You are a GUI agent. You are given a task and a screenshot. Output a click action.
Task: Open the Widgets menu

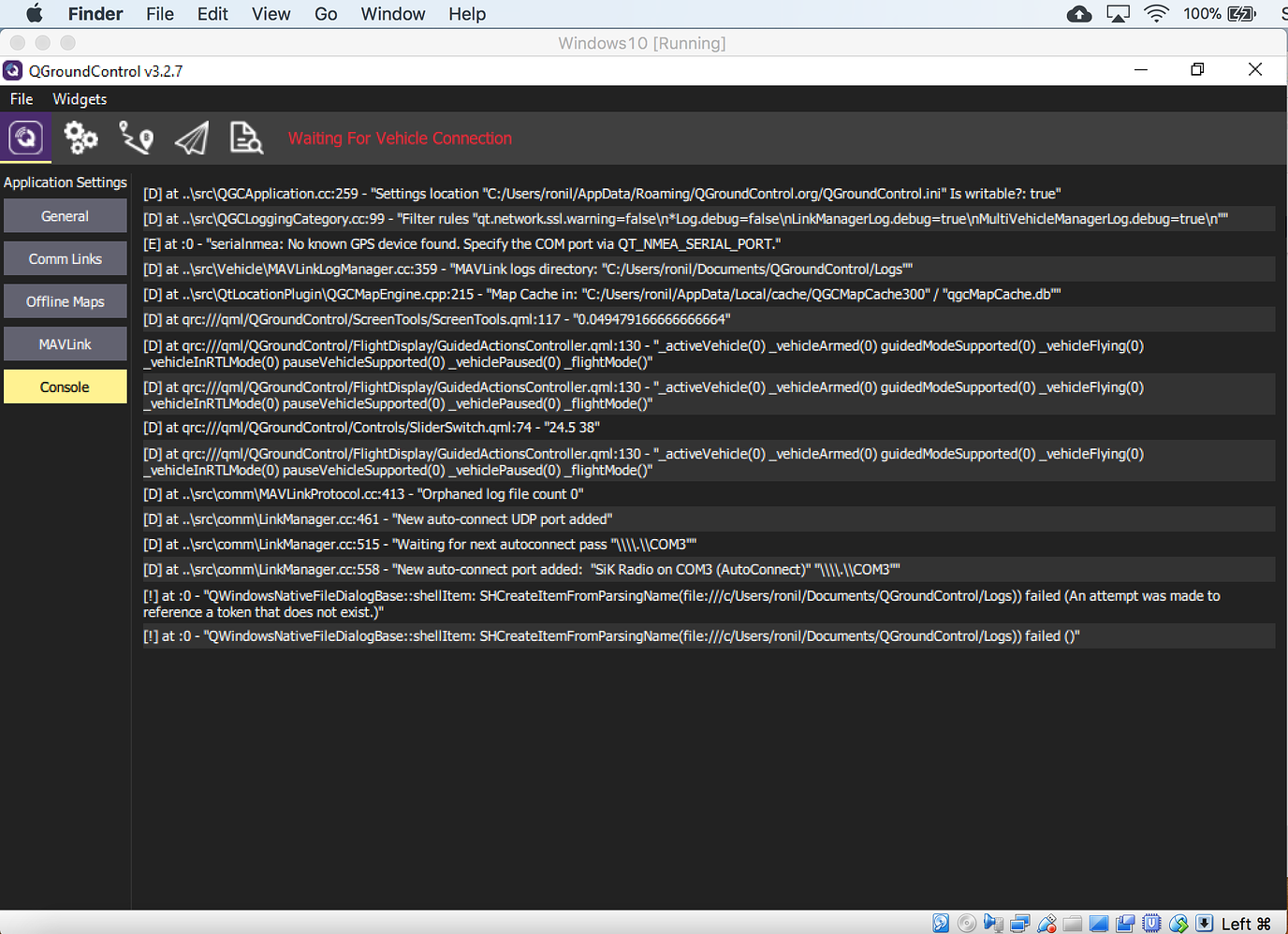(x=80, y=99)
